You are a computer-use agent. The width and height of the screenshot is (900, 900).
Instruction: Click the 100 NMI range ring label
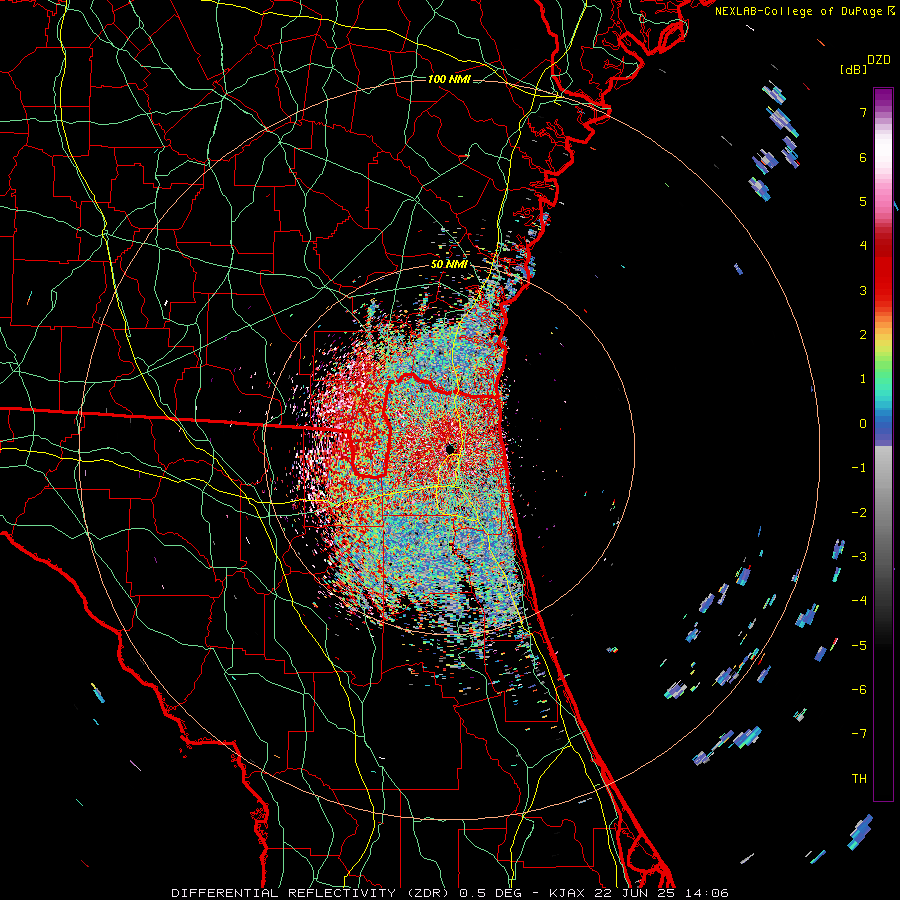[449, 79]
